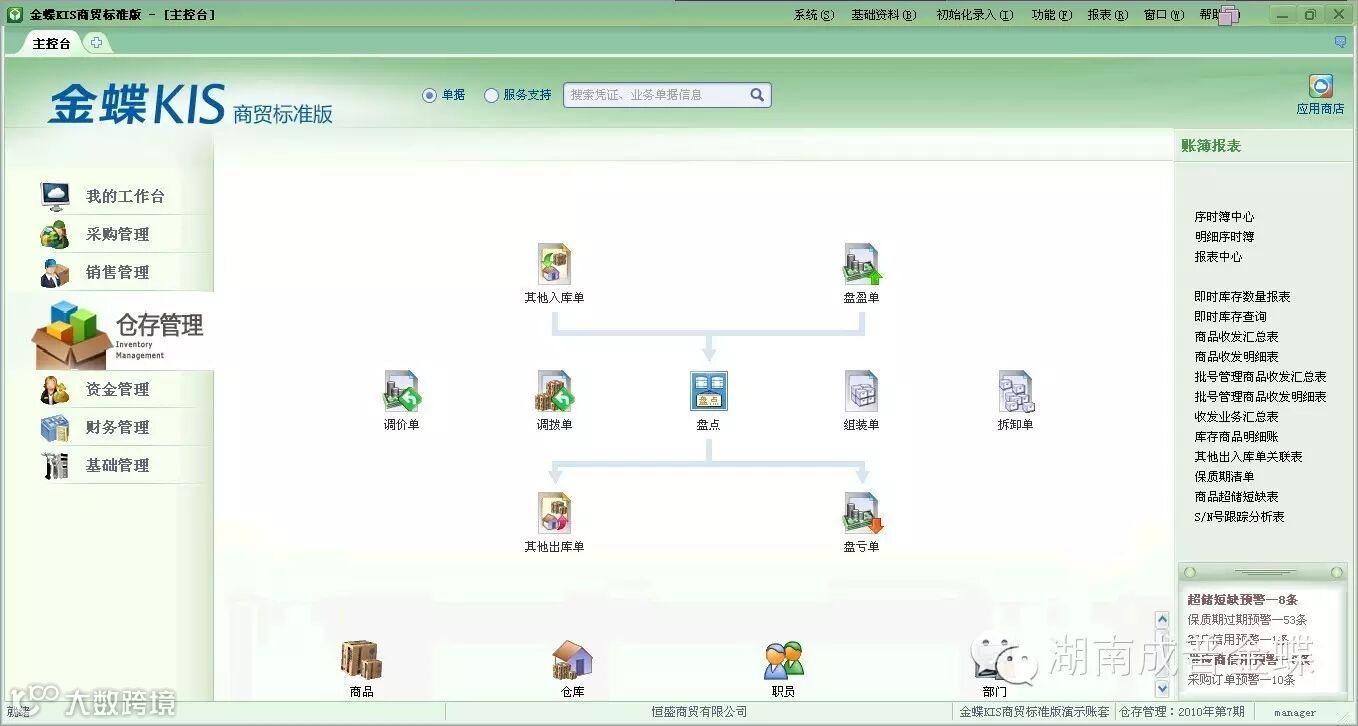
Task: Open the 盘点 stocktaking icon
Action: coord(708,391)
